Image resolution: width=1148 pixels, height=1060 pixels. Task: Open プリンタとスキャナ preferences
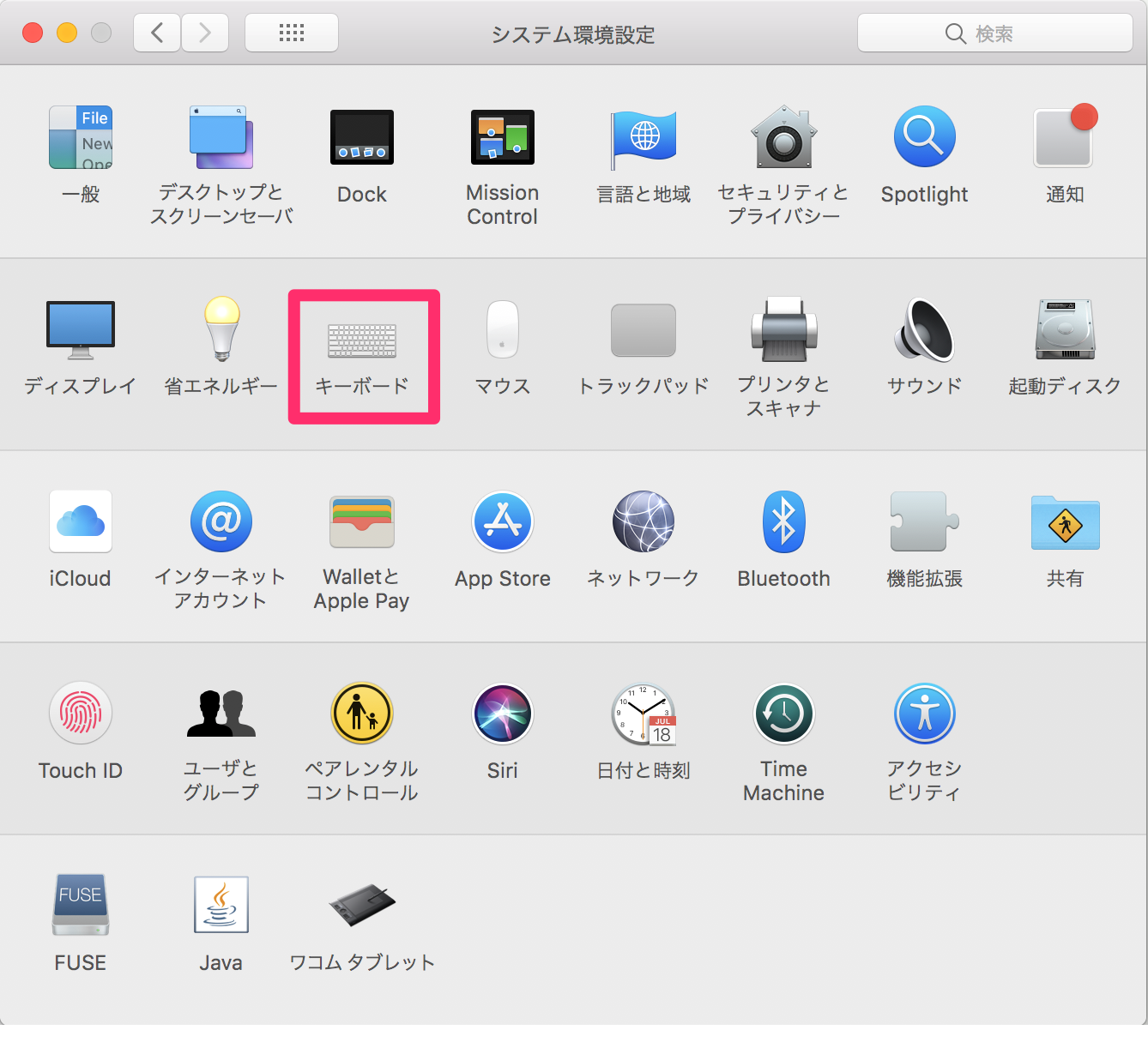click(x=784, y=329)
